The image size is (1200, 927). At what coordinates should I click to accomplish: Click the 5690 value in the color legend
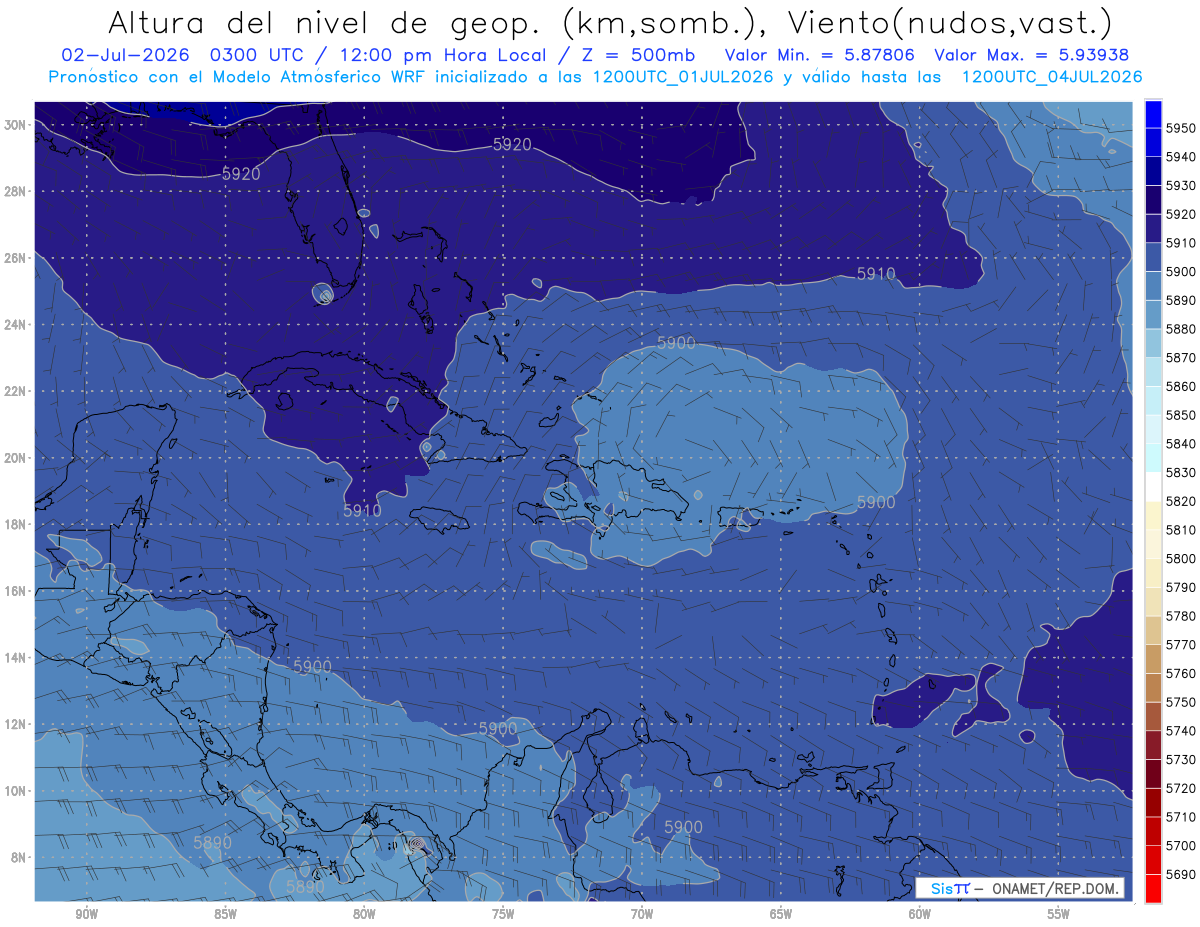pyautogui.click(x=1181, y=874)
